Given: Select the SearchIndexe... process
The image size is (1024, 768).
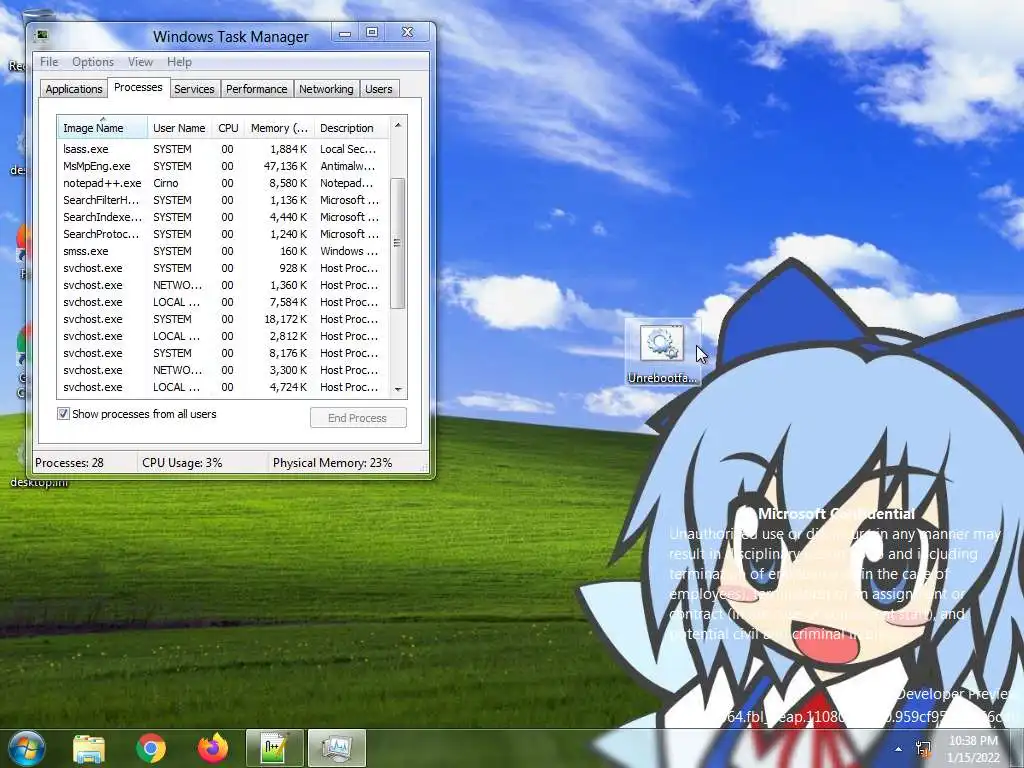Looking at the screenshot, I should 222,217.
